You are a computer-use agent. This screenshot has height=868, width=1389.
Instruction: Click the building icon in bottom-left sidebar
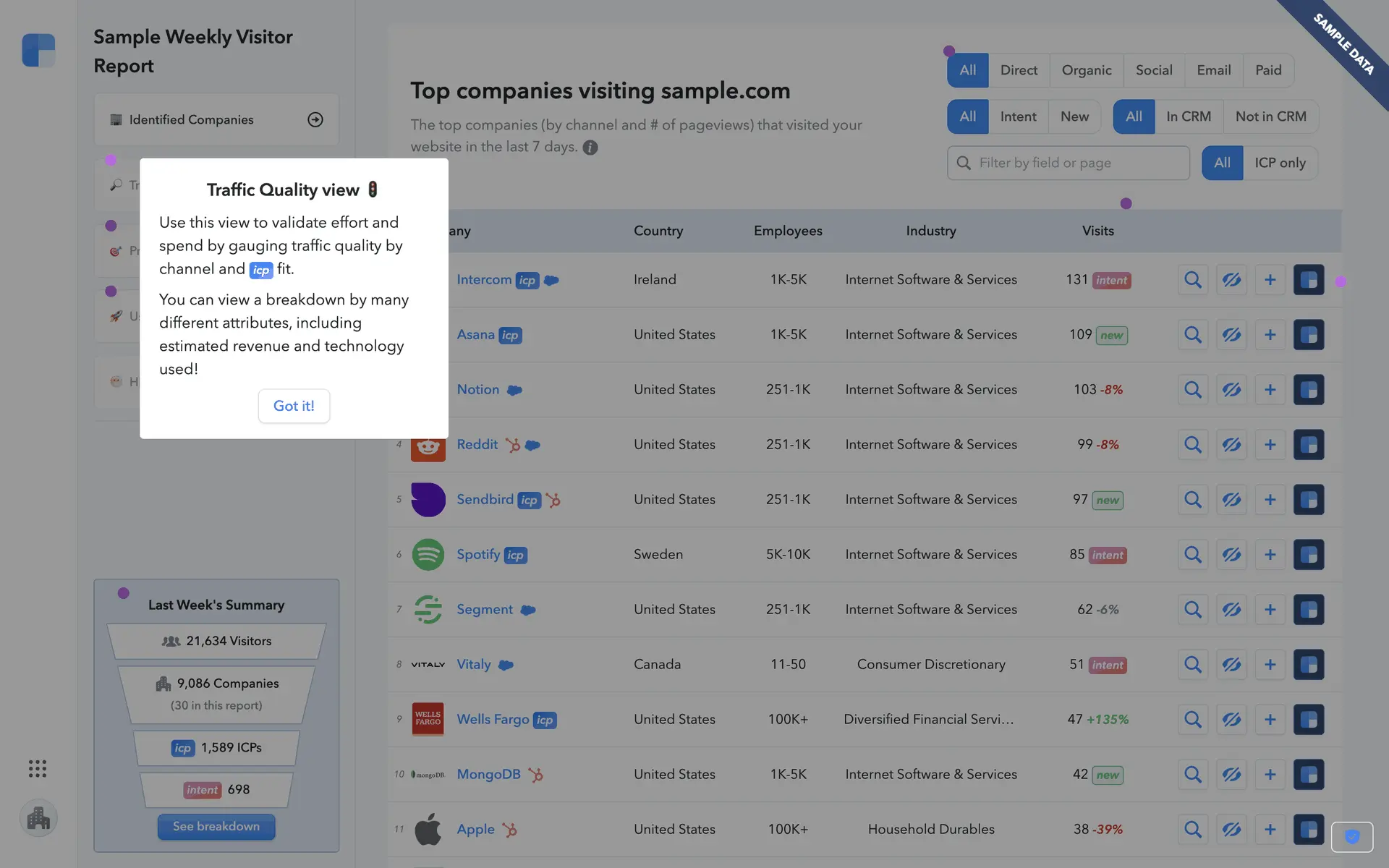38,819
